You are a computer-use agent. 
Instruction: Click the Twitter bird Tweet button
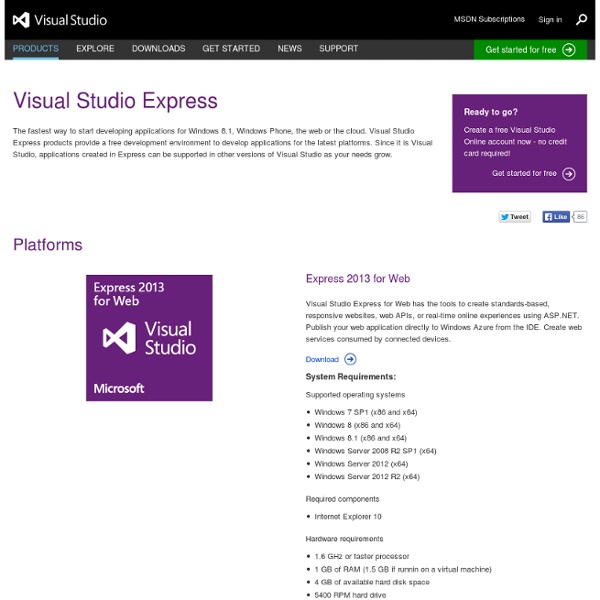[x=515, y=217]
